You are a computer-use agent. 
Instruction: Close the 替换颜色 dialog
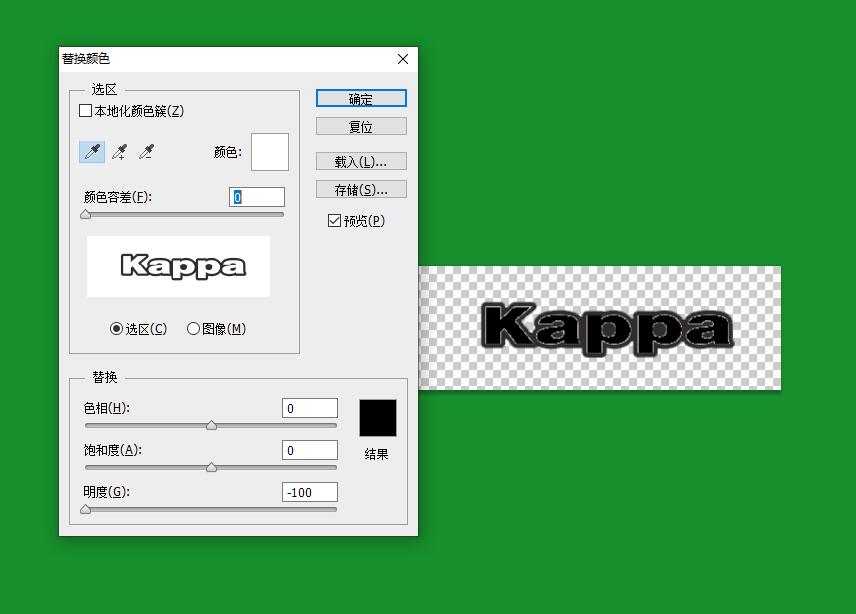[x=403, y=59]
